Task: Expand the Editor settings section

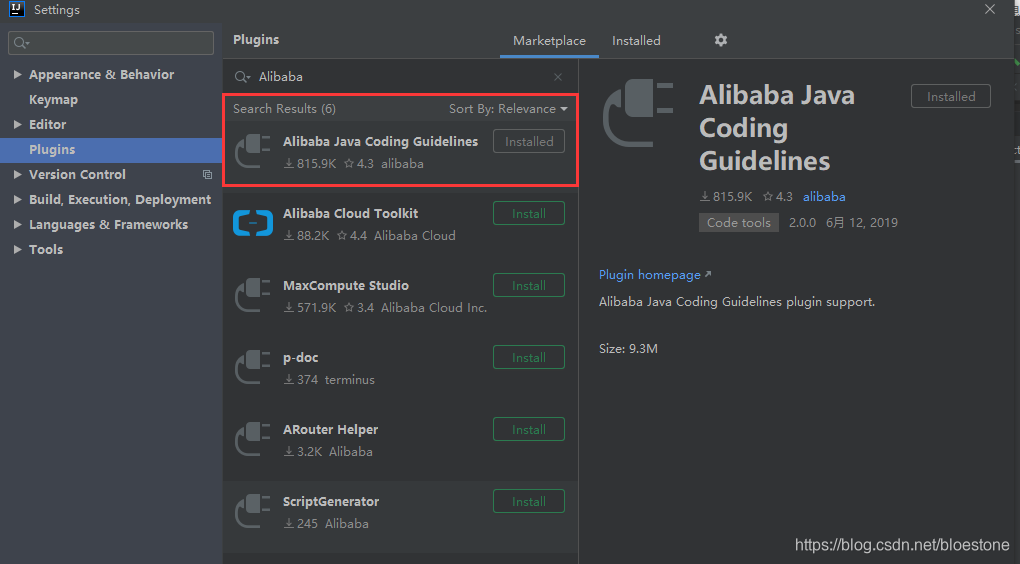Action: tap(18, 124)
